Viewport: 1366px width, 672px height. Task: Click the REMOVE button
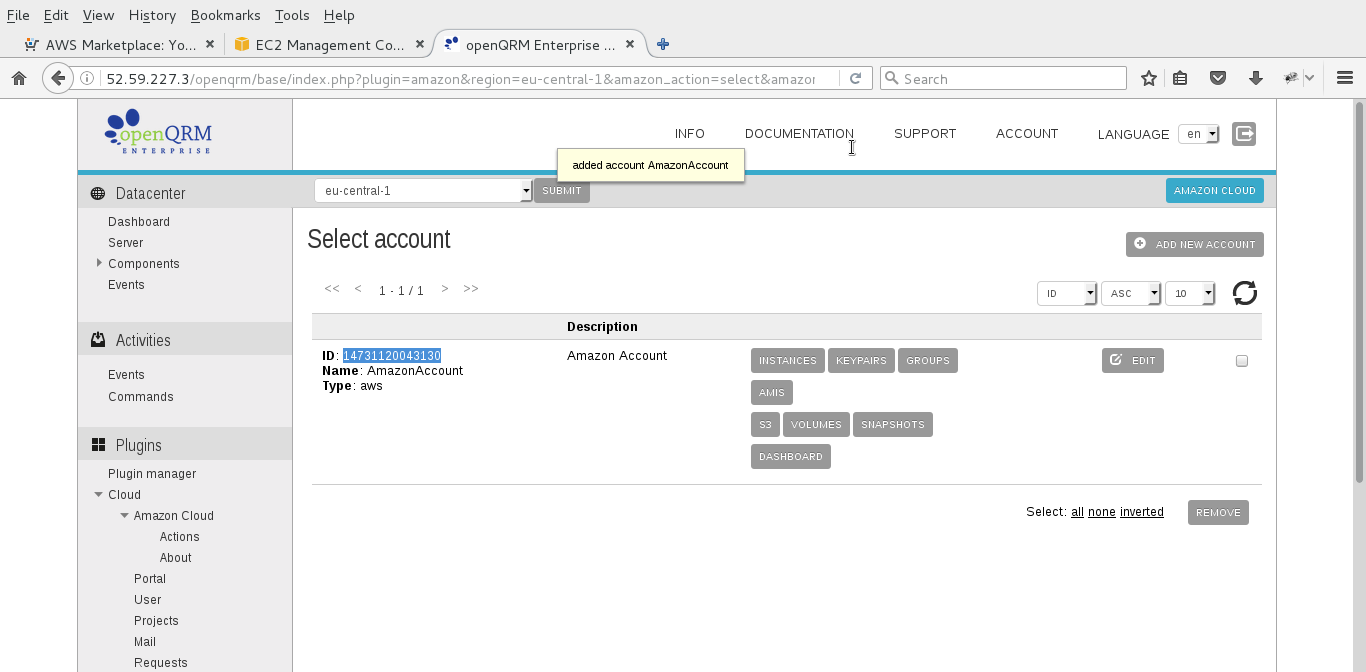click(x=1218, y=513)
